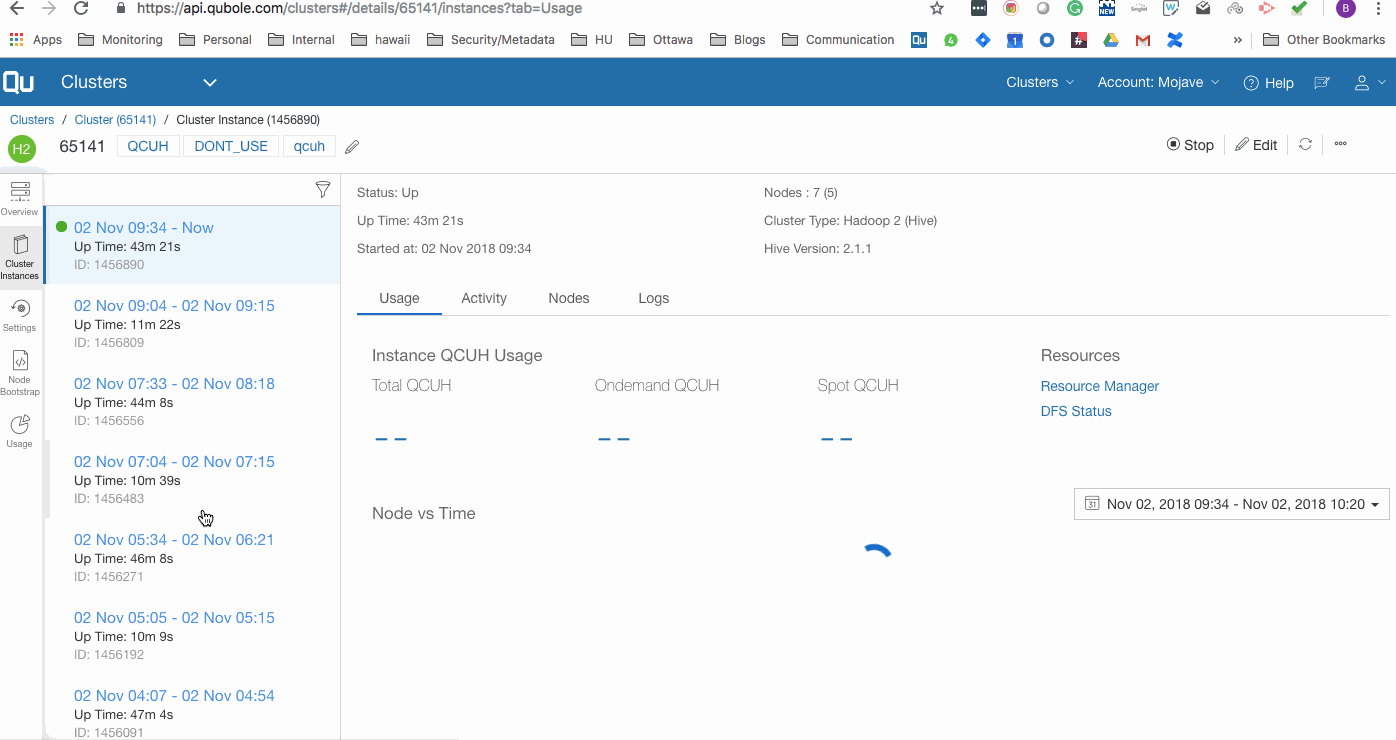Expand the Clusters dropdown next to logo
The width and height of the screenshot is (1396, 740).
tap(210, 82)
